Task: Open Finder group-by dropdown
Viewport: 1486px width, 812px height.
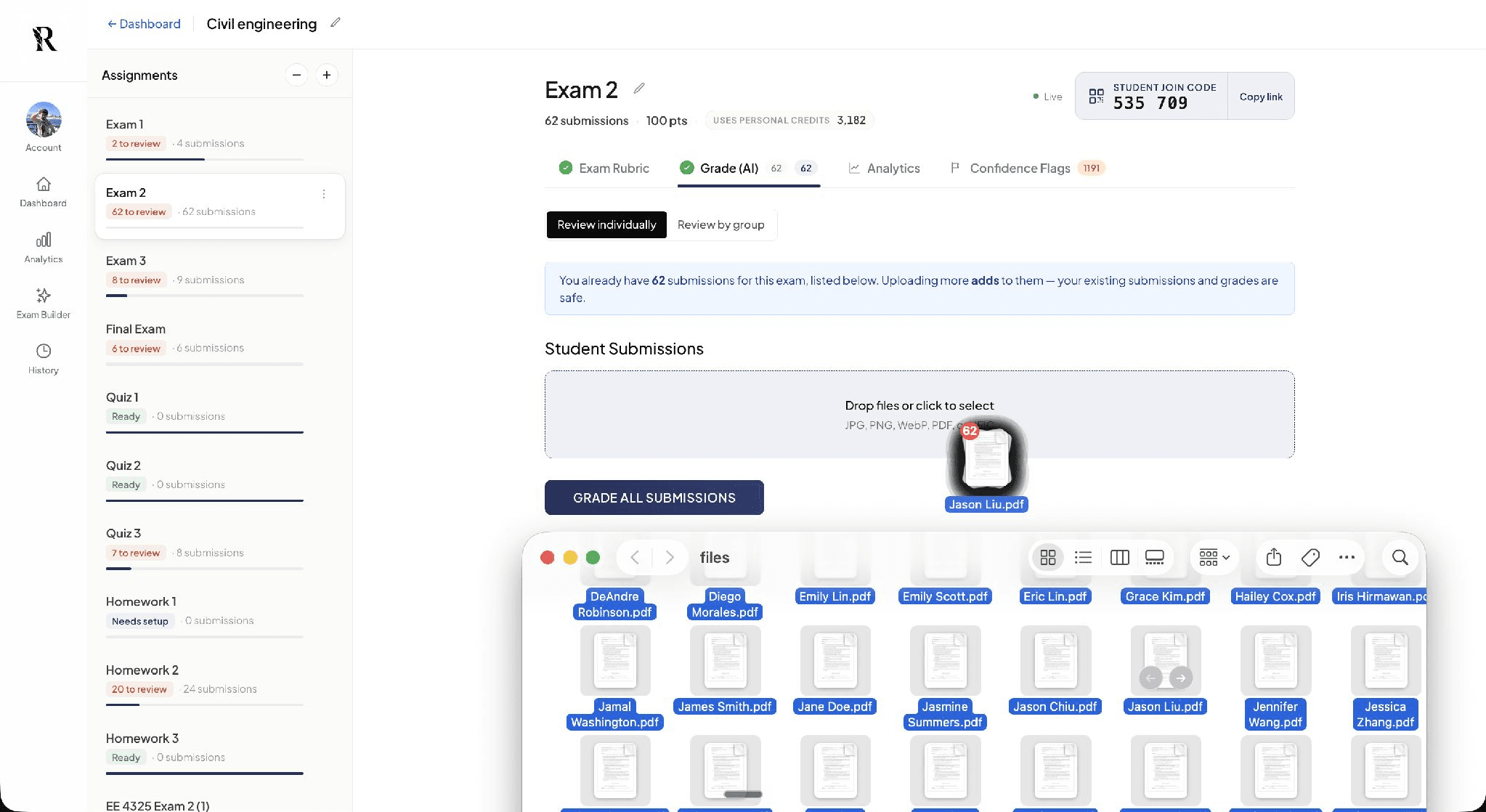Action: coord(1214,557)
